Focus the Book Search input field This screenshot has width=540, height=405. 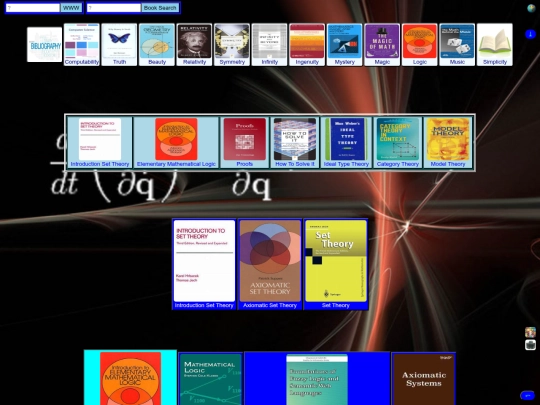114,8
